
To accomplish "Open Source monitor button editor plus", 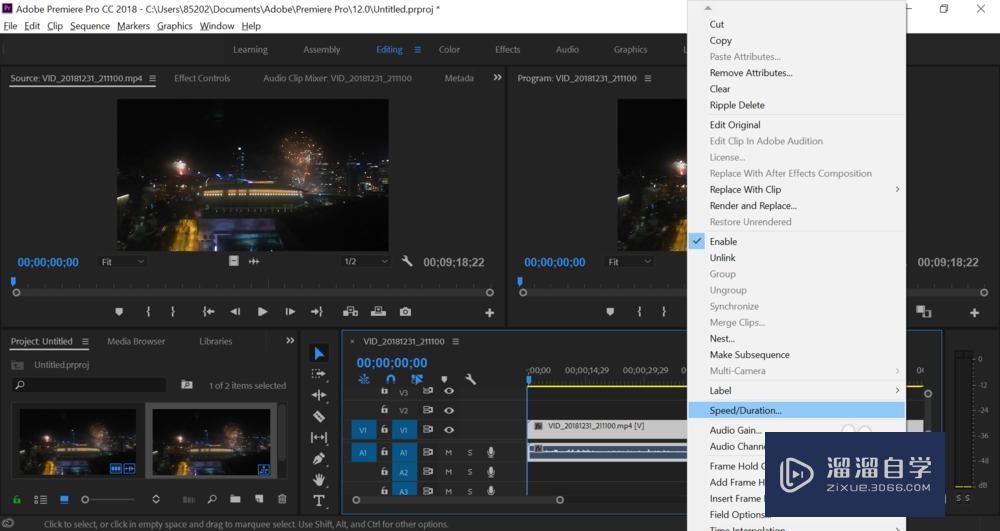I will point(489,312).
